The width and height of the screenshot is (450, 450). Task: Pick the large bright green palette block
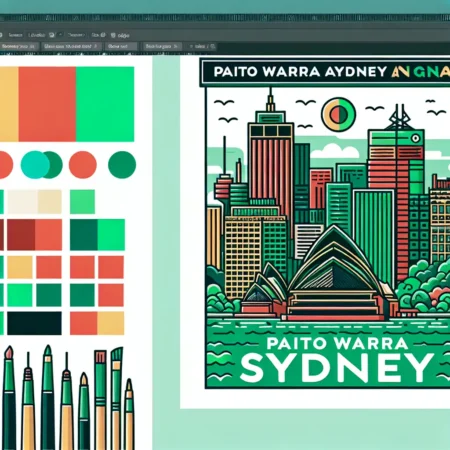[x=105, y=104]
